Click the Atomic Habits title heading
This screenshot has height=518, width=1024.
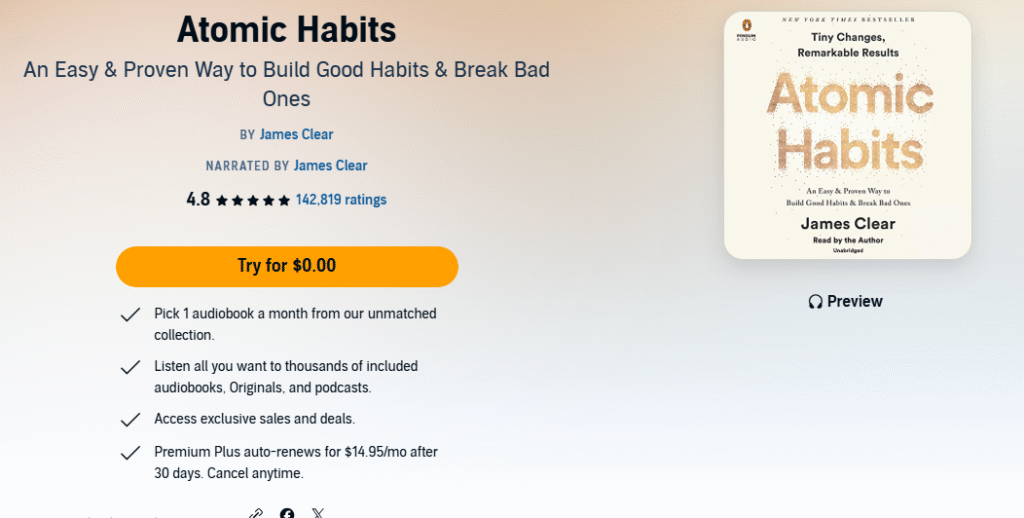(286, 29)
